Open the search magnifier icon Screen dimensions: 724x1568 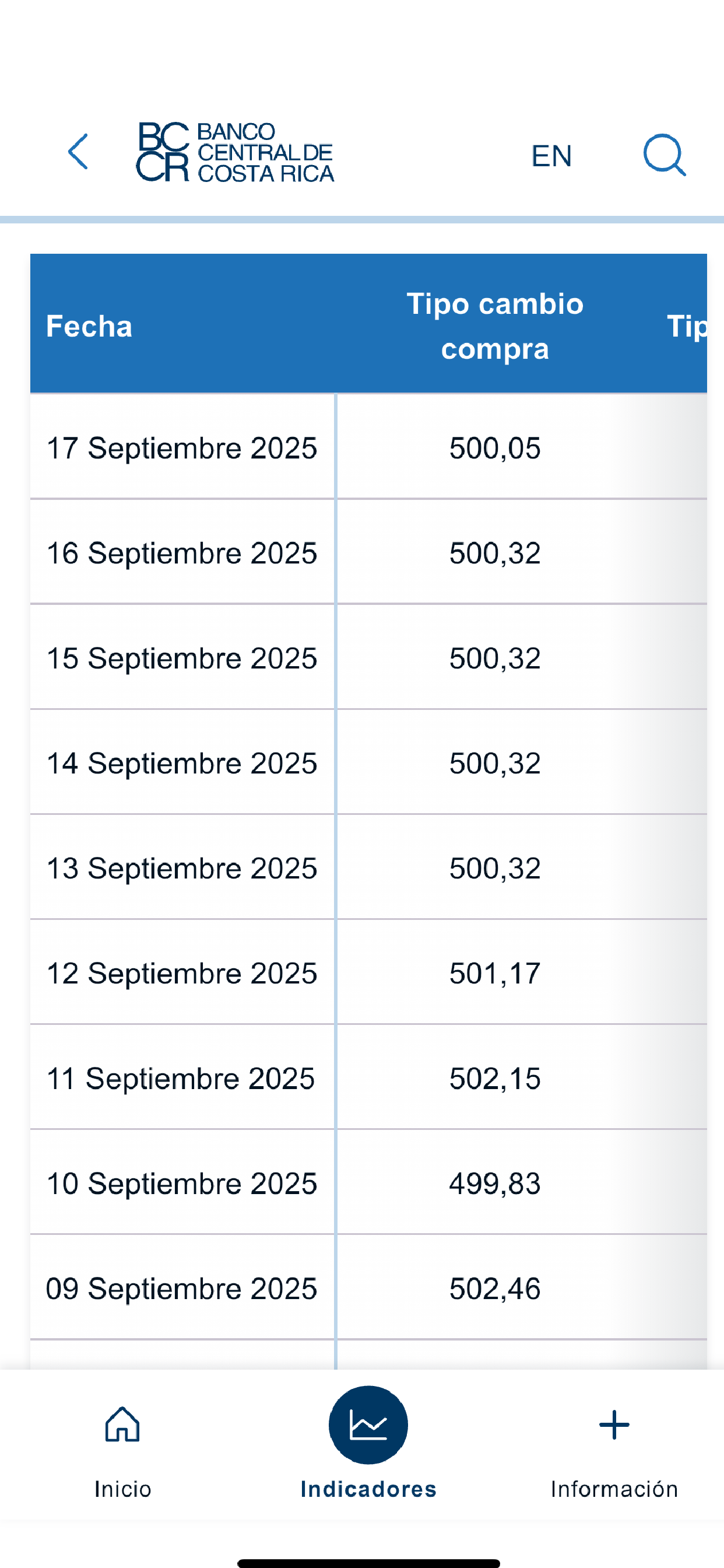(665, 155)
